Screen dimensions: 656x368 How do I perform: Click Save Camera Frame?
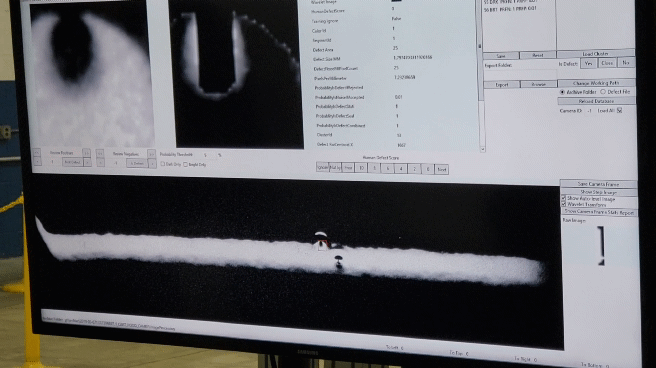[x=598, y=184]
